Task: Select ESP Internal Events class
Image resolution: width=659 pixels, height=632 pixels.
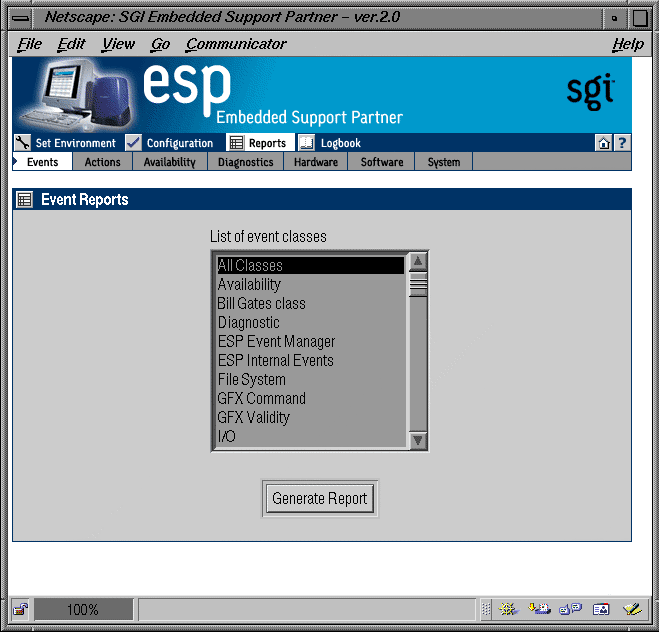Action: tap(311, 360)
